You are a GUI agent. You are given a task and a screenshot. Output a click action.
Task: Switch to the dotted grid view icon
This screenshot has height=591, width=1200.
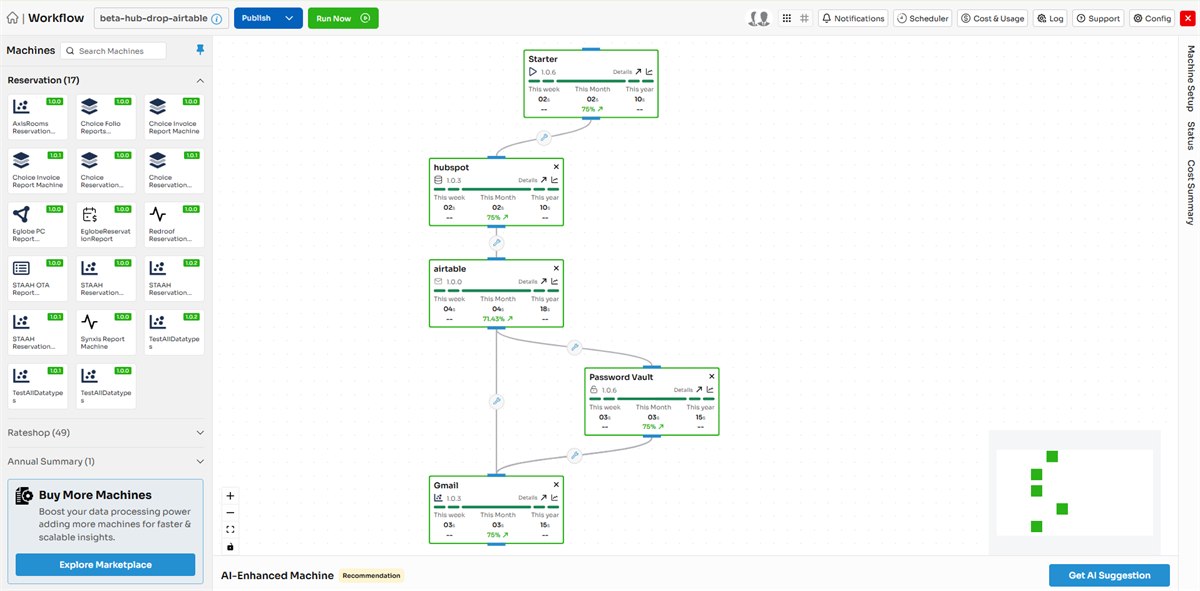(787, 18)
